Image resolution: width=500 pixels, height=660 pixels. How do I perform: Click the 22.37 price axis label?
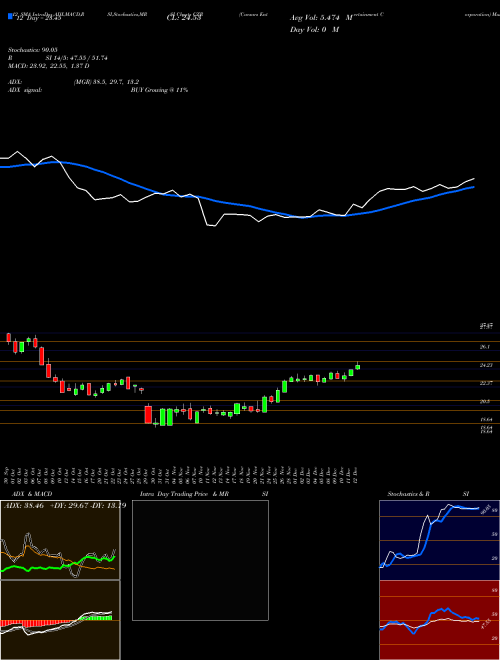(486, 383)
